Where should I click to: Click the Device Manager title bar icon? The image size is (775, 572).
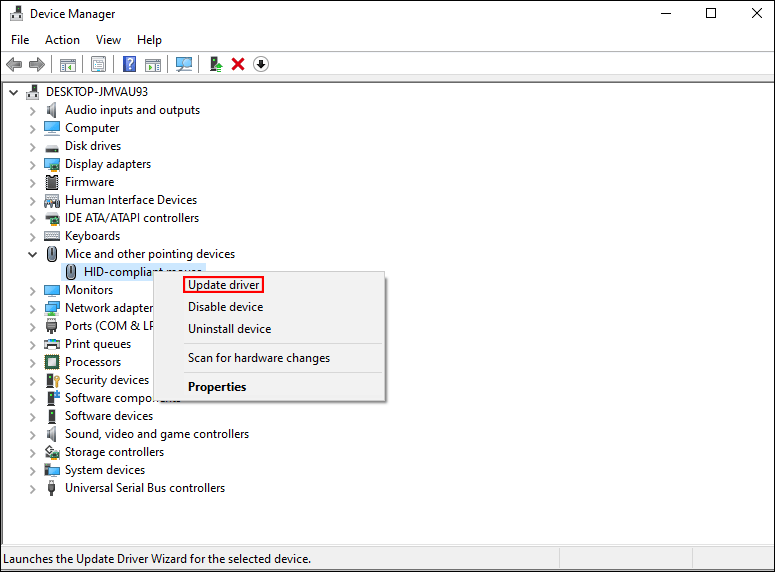[16, 13]
